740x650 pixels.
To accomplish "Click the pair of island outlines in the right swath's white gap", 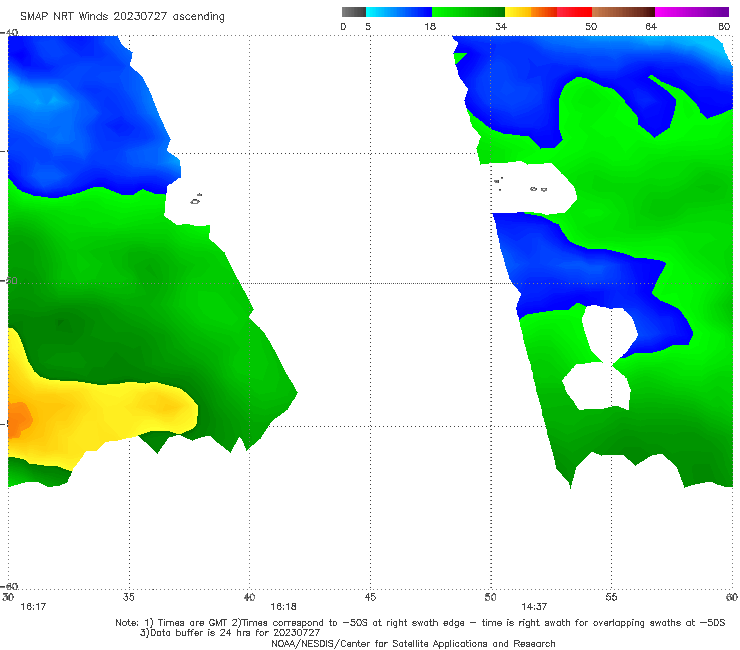I will point(538,189).
